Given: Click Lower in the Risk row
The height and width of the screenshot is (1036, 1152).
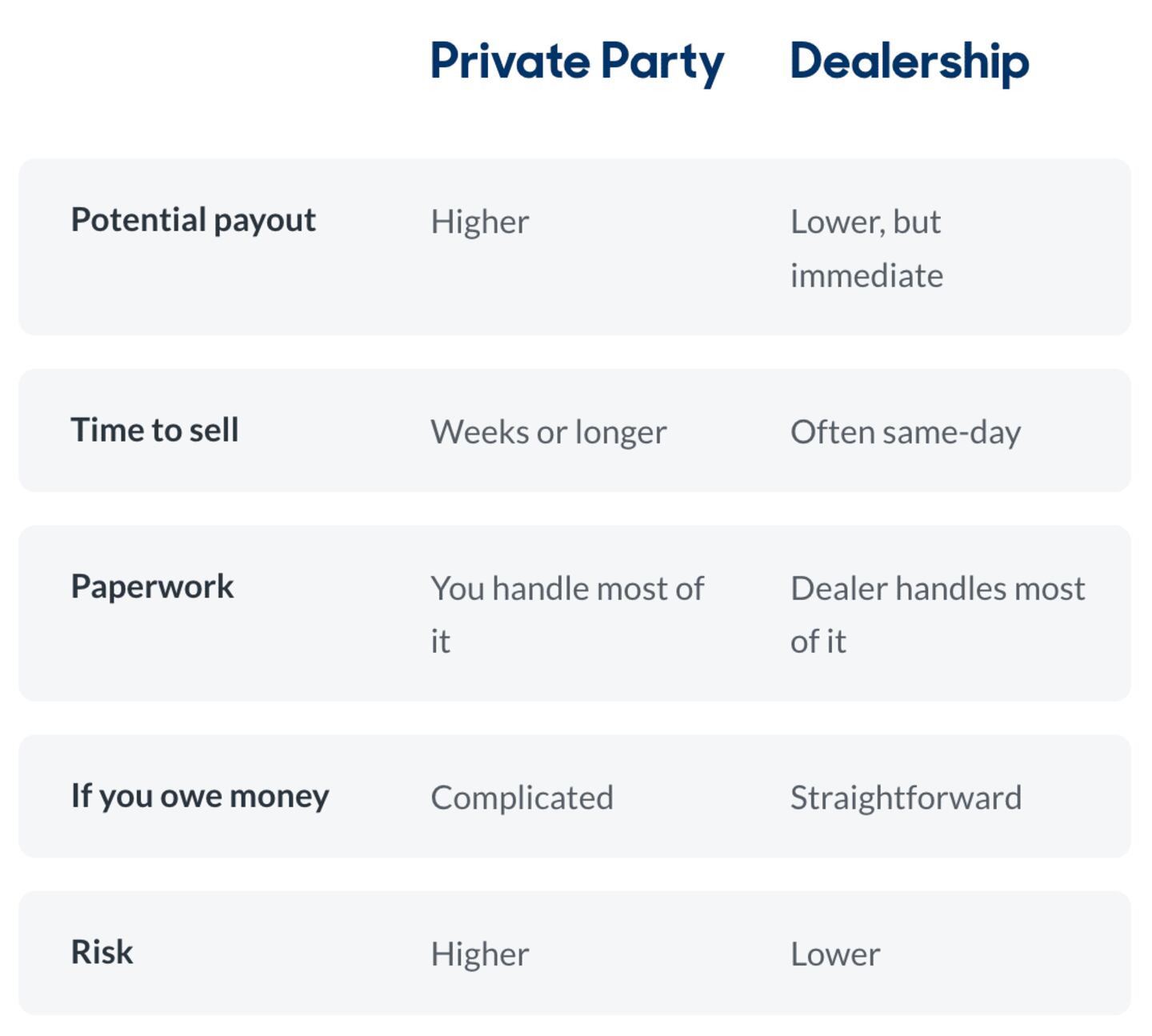Looking at the screenshot, I should tap(835, 954).
